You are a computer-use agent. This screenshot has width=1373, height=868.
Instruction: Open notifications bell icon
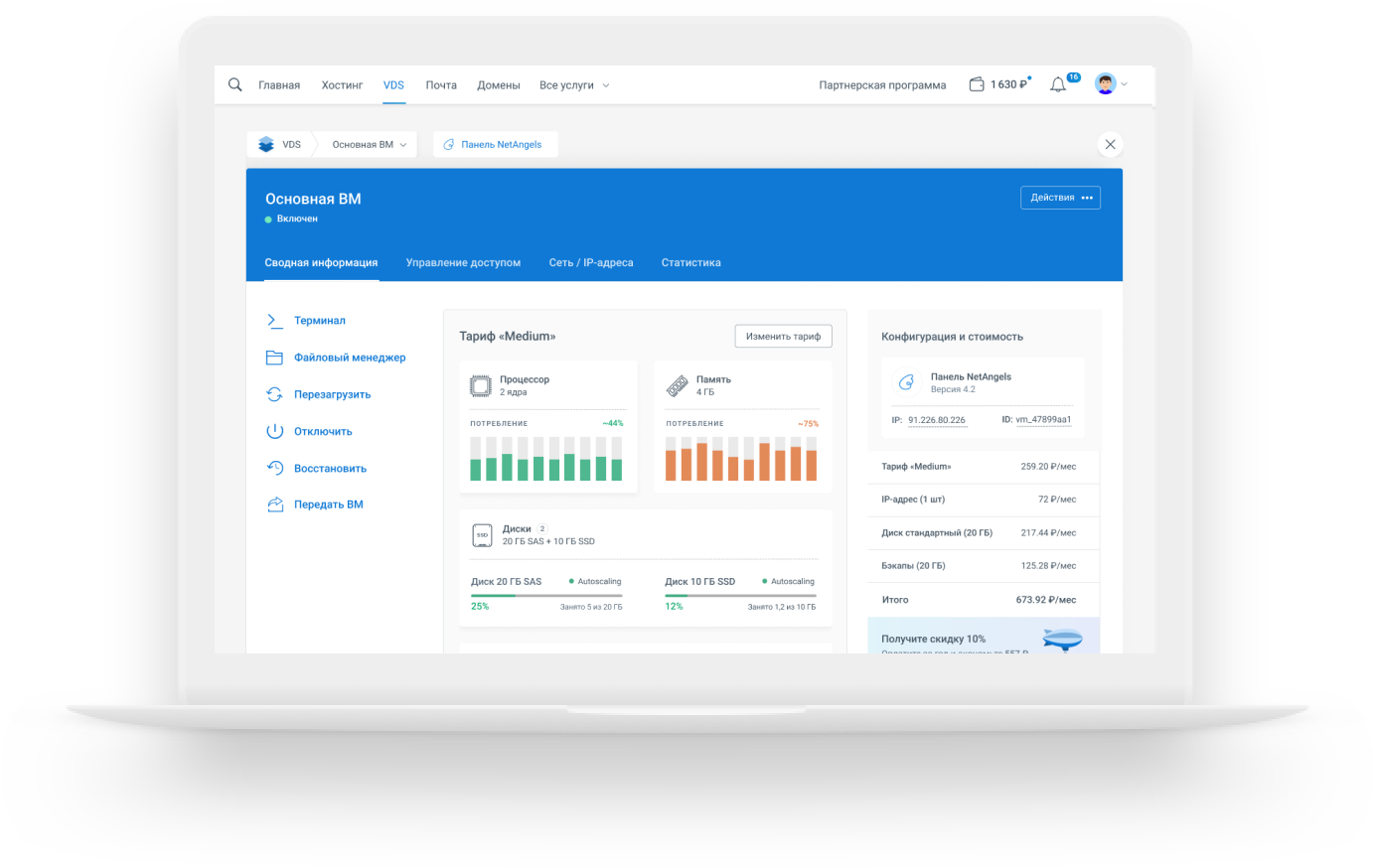point(1058,84)
